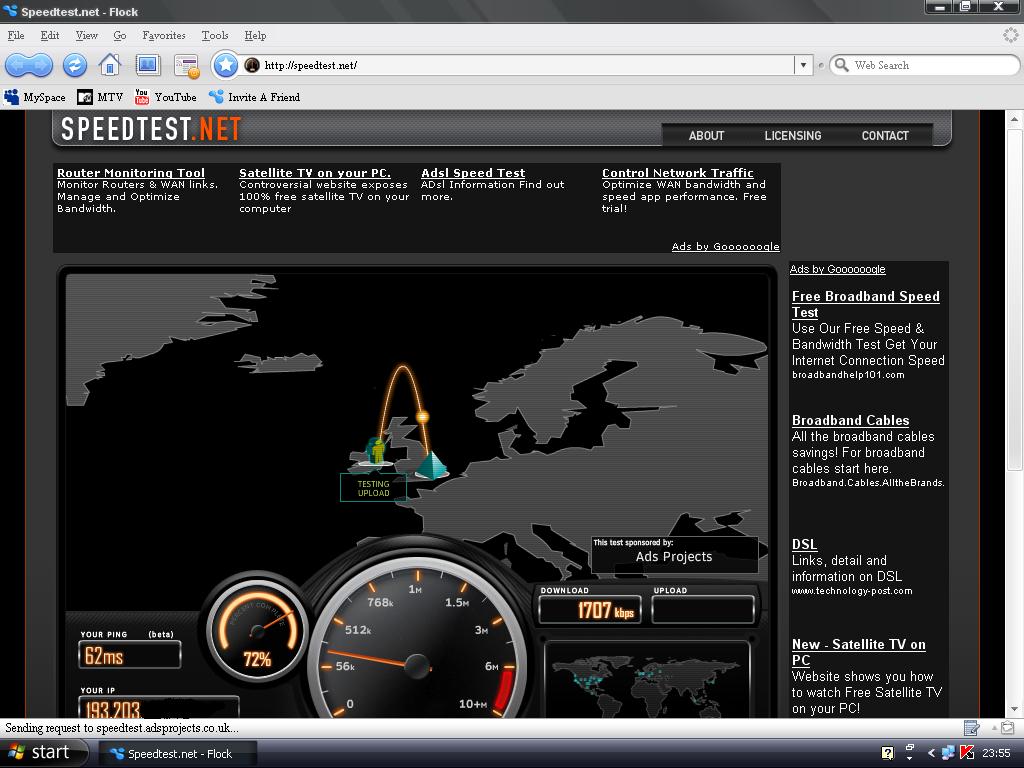This screenshot has width=1024, height=768.
Task: Open the Go menu
Action: tap(120, 35)
